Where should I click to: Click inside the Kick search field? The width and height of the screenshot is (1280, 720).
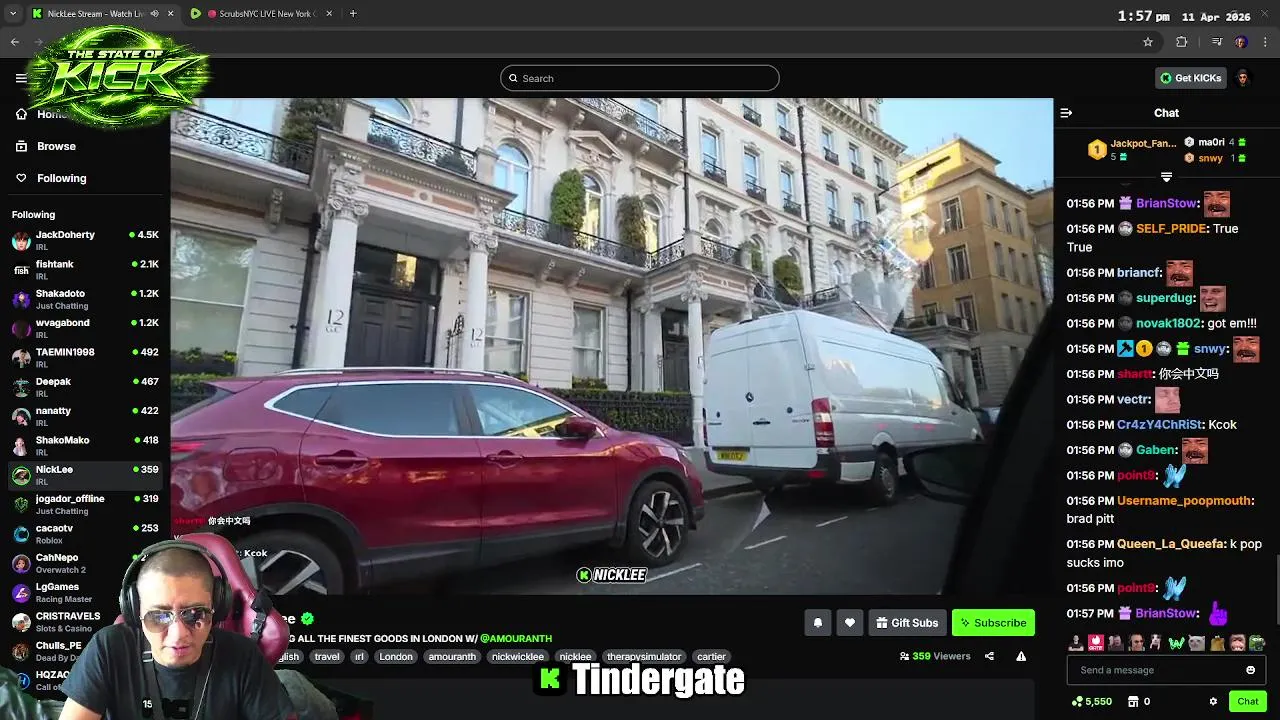639,78
